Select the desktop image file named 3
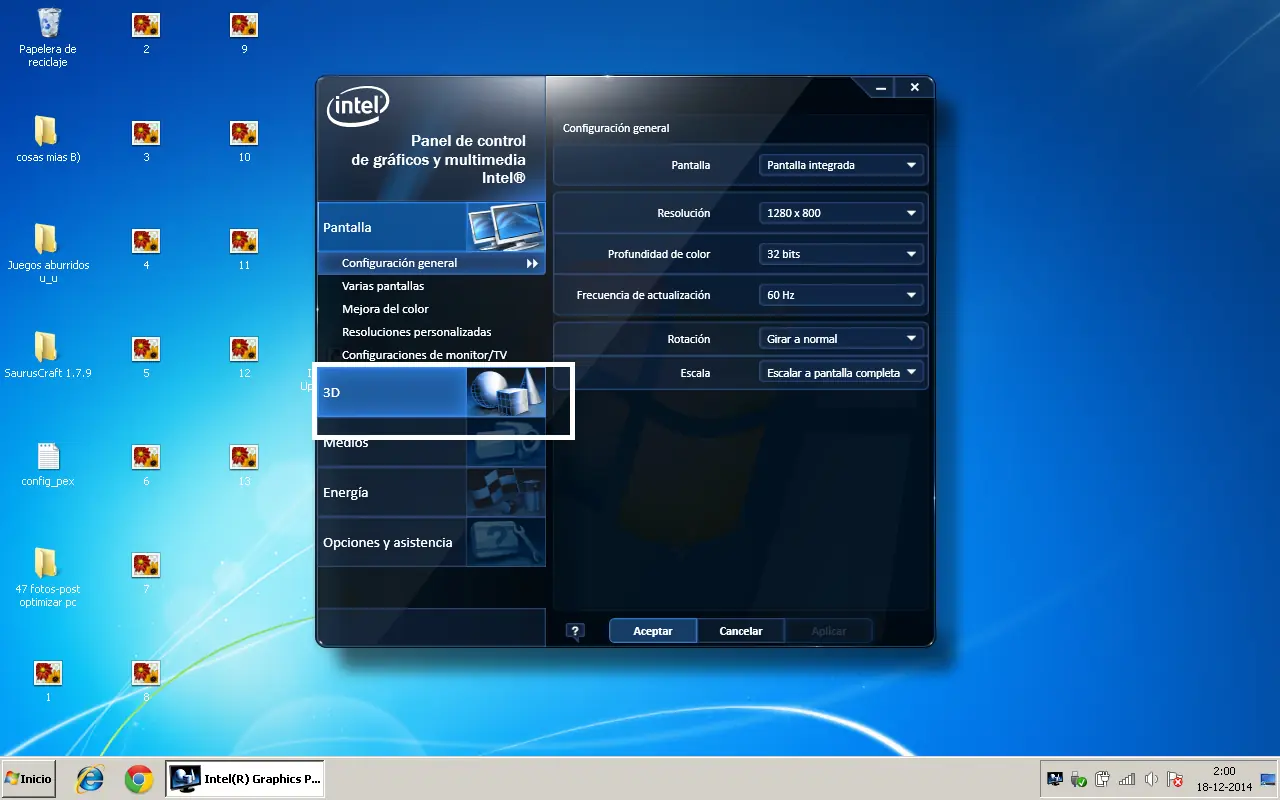 (x=146, y=140)
